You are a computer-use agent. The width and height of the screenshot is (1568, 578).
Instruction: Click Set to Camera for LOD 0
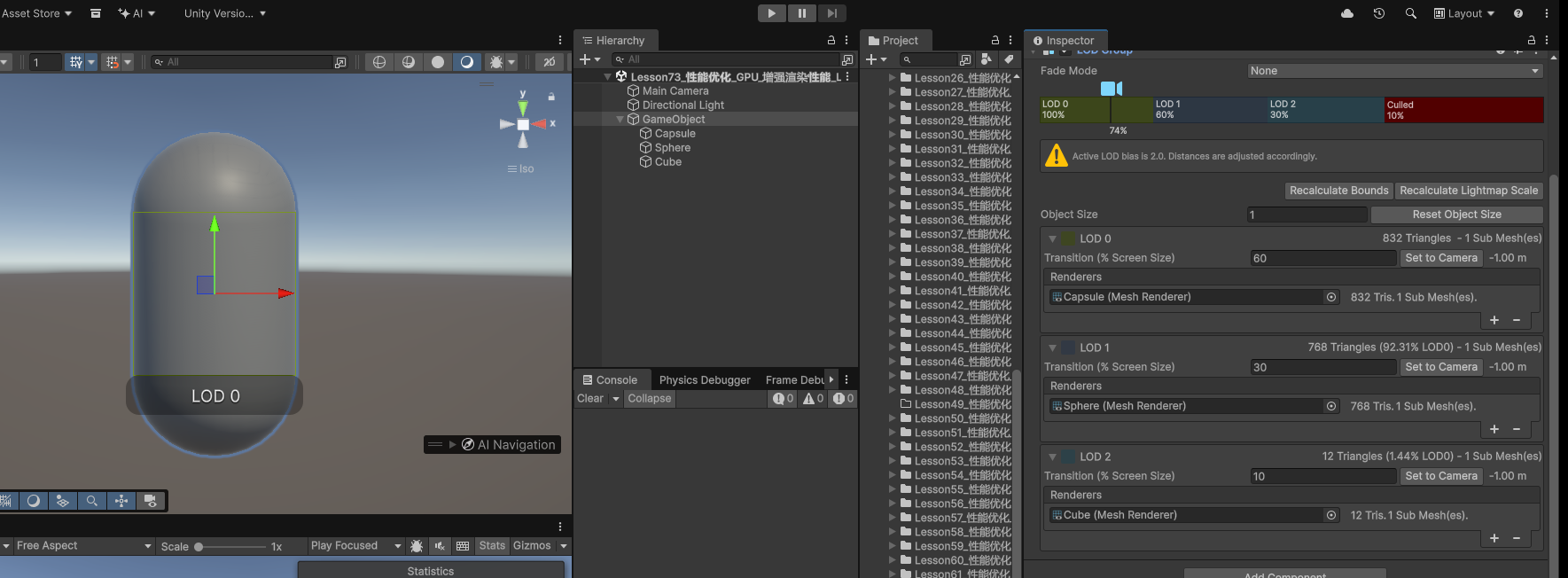(x=1441, y=258)
